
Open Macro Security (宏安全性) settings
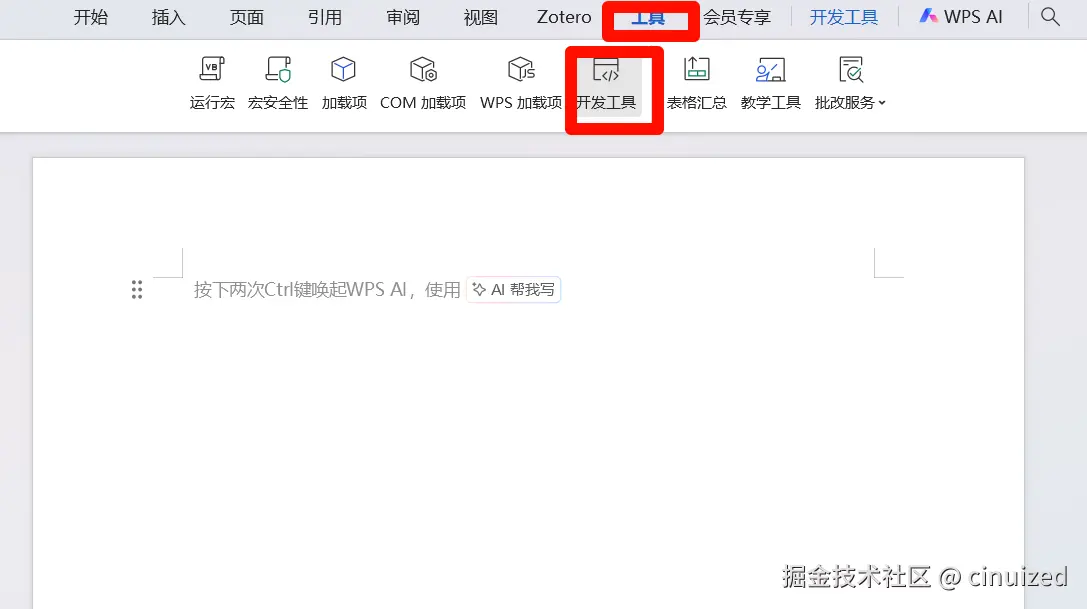coord(278,83)
